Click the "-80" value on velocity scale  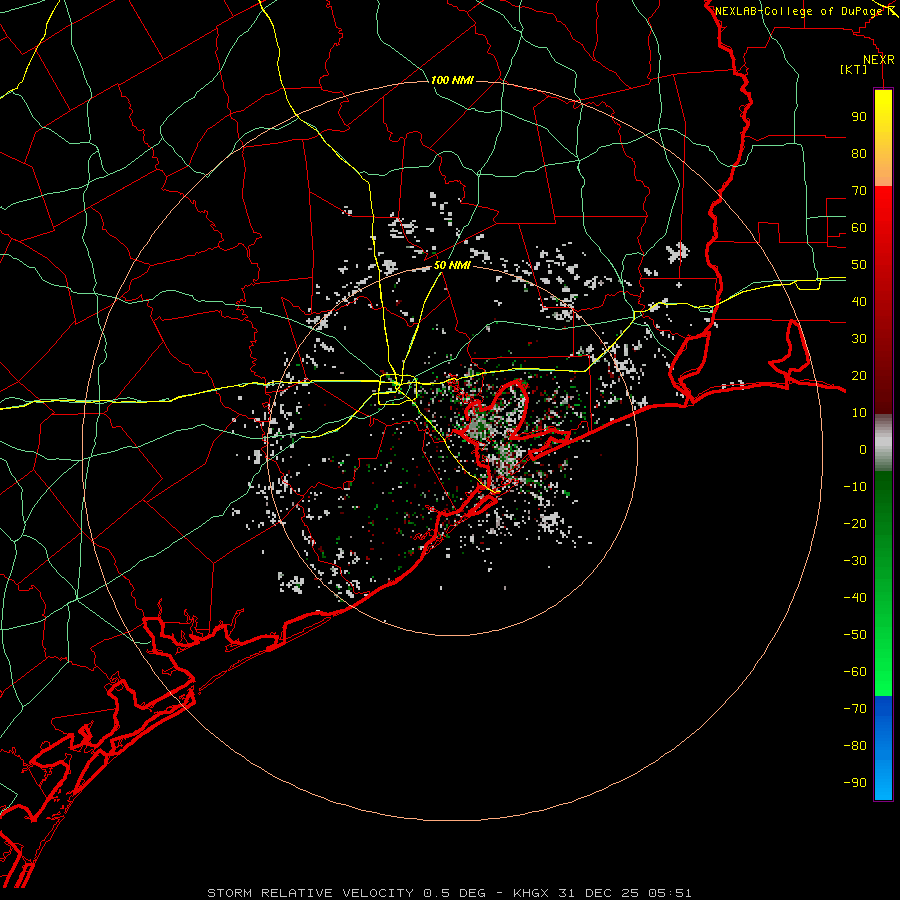[x=855, y=746]
